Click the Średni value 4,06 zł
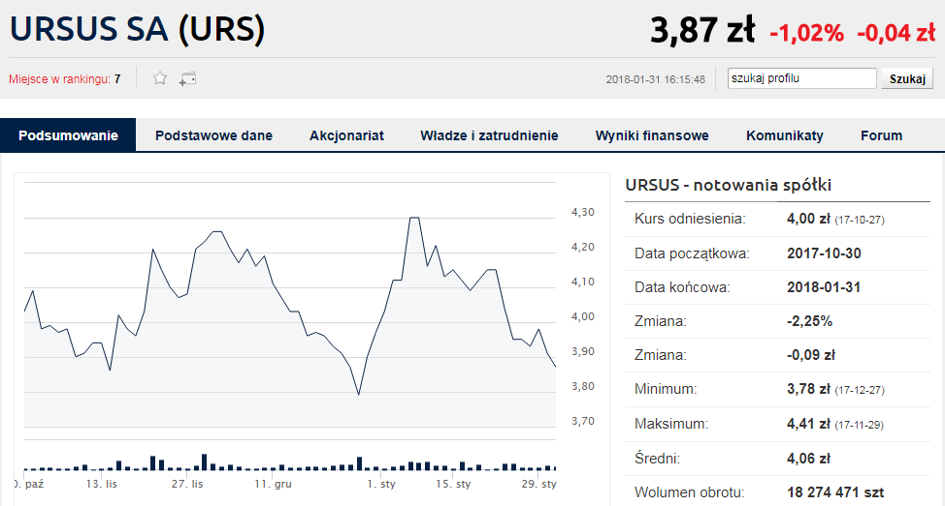 pyautogui.click(x=808, y=458)
